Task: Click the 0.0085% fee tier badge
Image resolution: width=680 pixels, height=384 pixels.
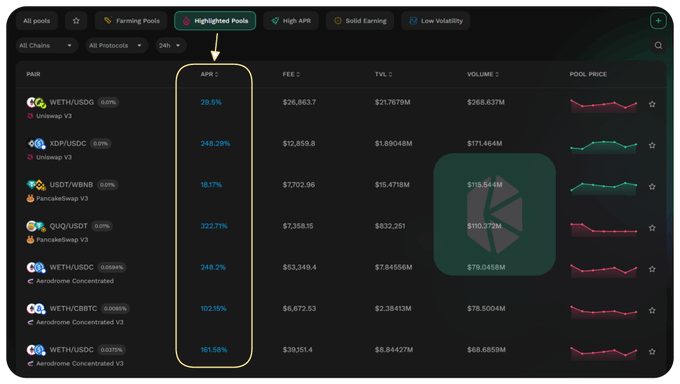Action: point(115,309)
